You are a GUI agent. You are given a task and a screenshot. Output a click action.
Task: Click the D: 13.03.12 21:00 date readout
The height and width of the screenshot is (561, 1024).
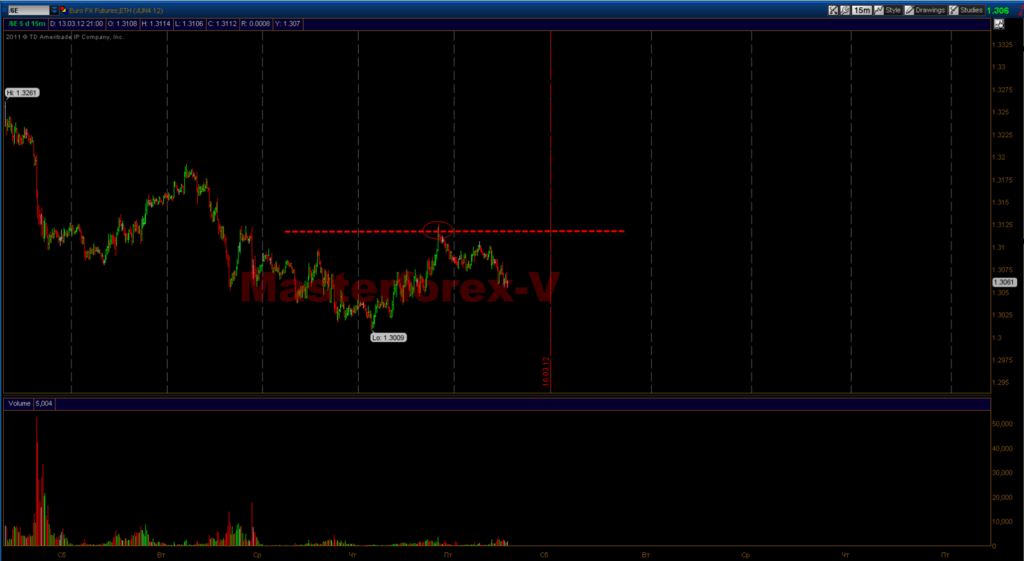[x=76, y=24]
